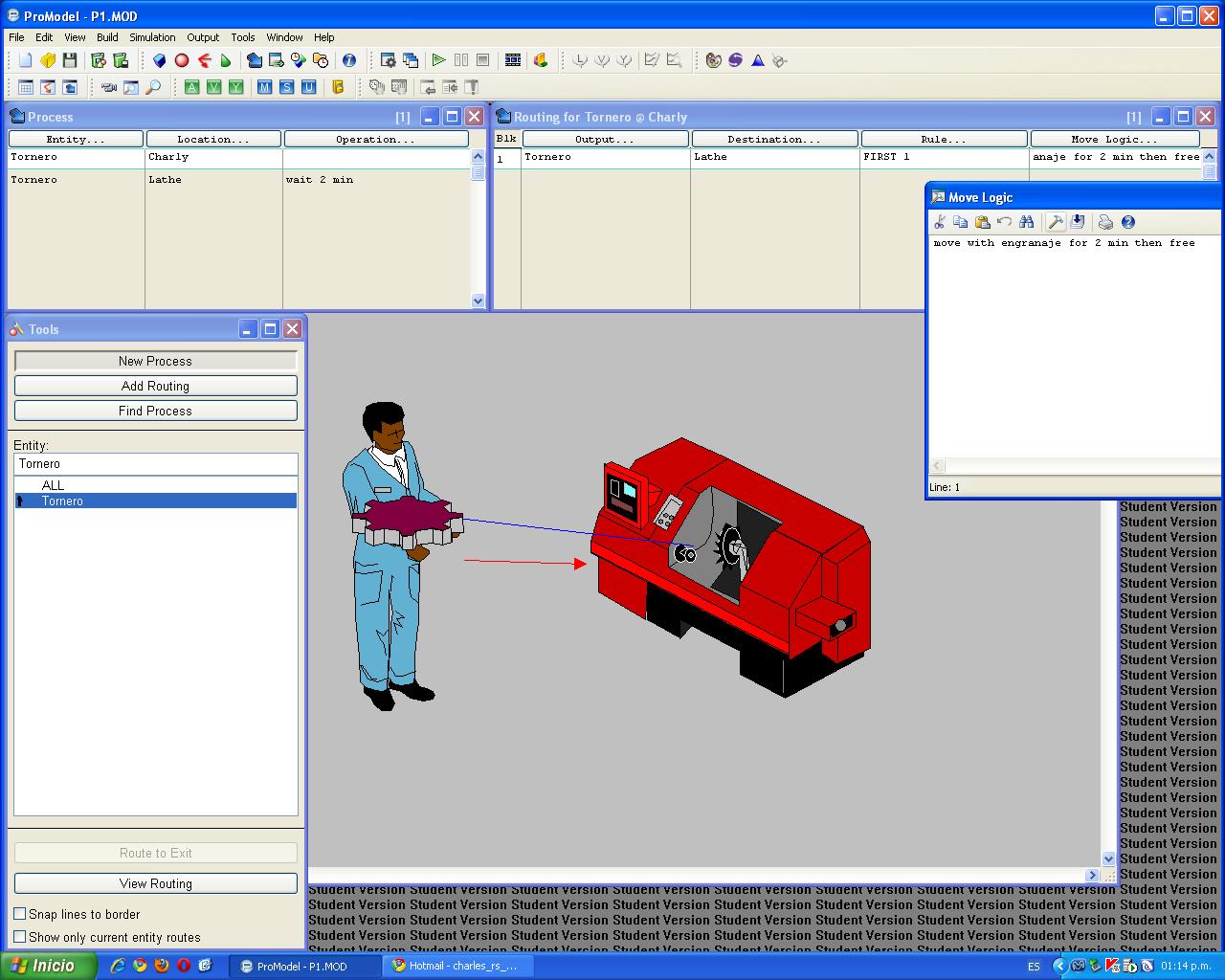Check Show only current entity routes
Screen dimensions: 1225x980
point(19,937)
